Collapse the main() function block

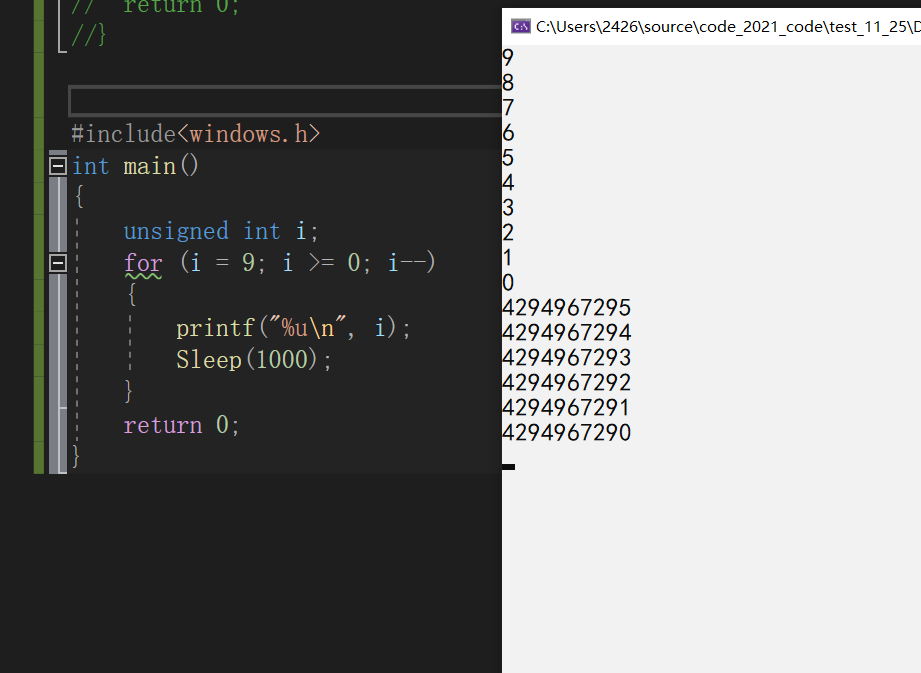click(x=58, y=166)
